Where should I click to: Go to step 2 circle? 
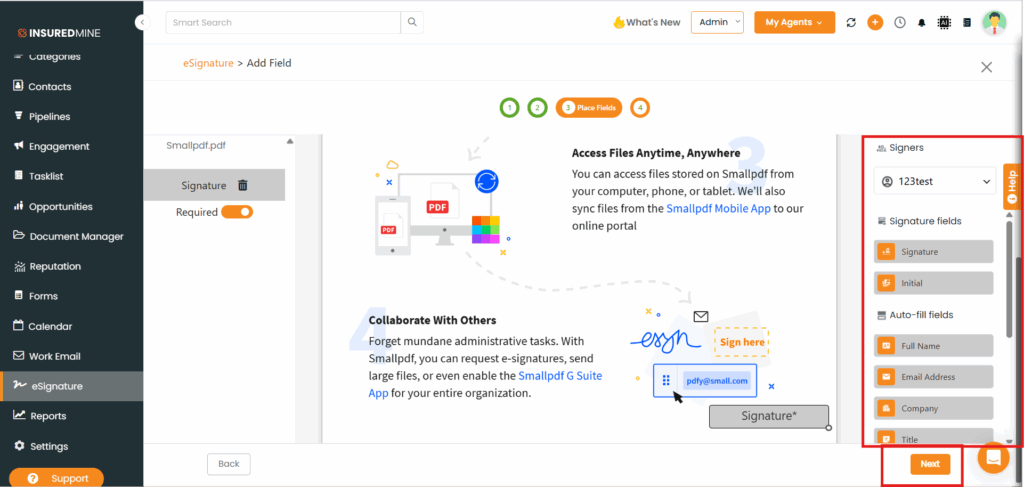point(537,107)
